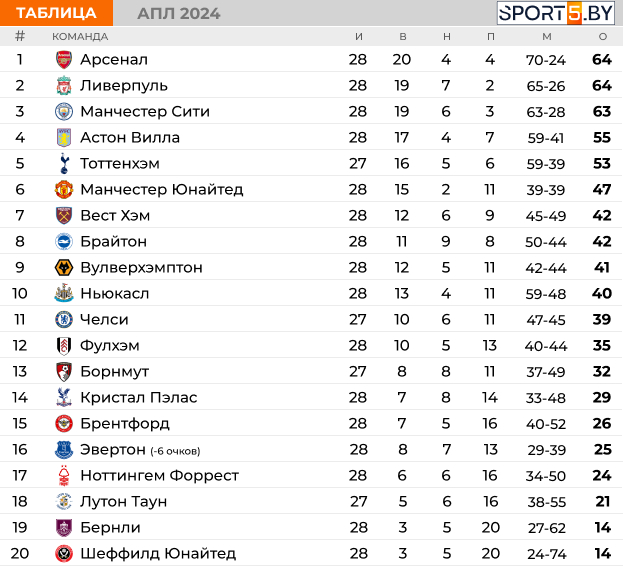This screenshot has height=566, width=623.
Task: Select the АПЛ 2024 tab label
Action: [x=179, y=13]
